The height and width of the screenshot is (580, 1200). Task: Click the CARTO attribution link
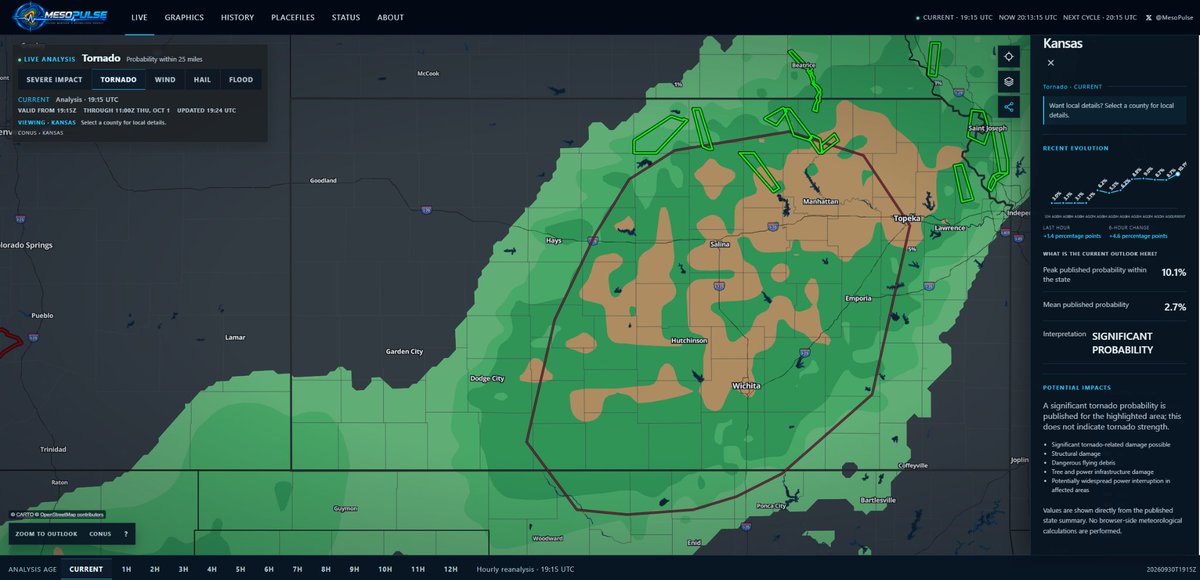point(23,514)
